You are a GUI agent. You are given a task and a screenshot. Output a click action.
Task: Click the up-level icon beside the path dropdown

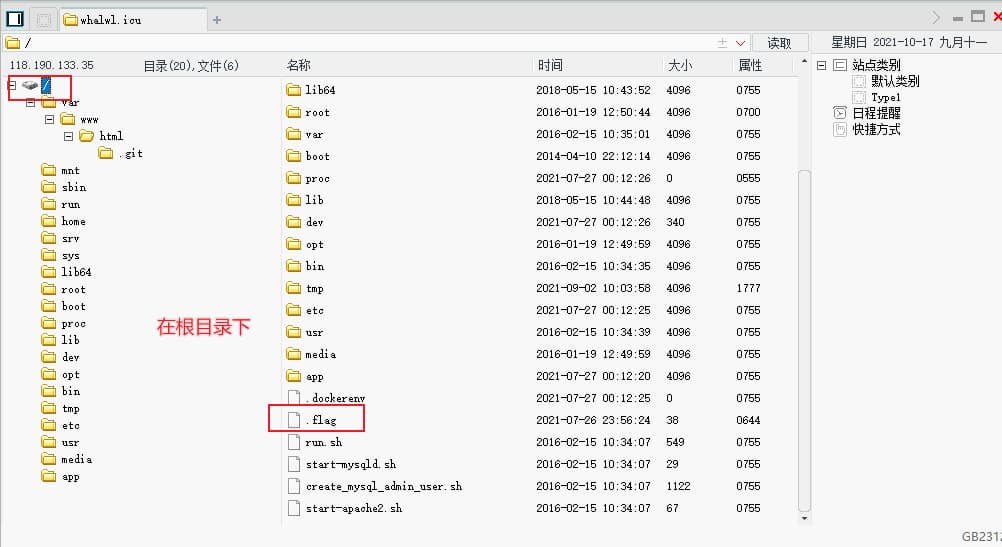click(x=722, y=43)
